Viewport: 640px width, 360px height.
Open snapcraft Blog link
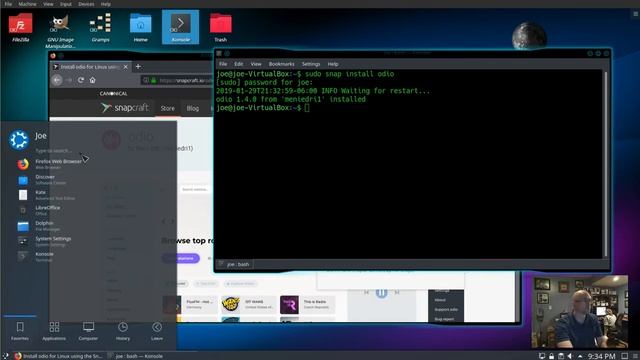tap(193, 108)
